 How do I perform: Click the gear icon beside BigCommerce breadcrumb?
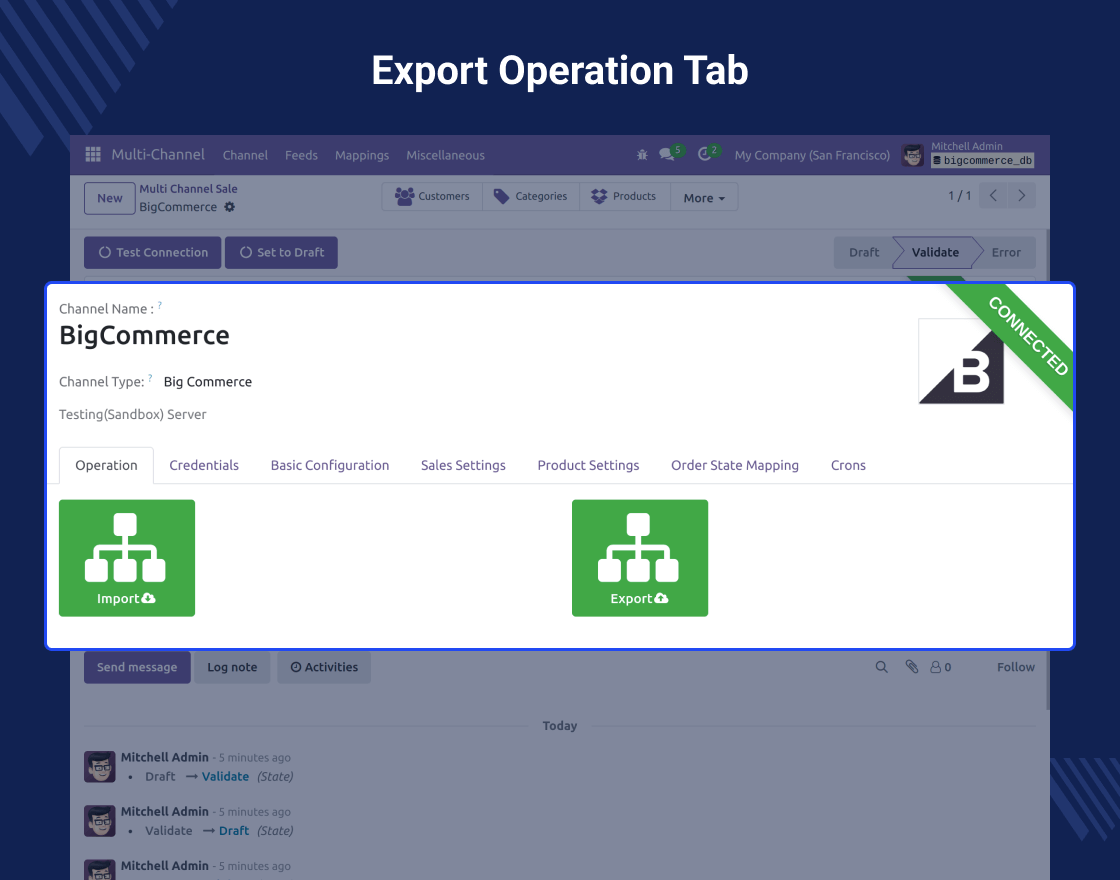[229, 207]
